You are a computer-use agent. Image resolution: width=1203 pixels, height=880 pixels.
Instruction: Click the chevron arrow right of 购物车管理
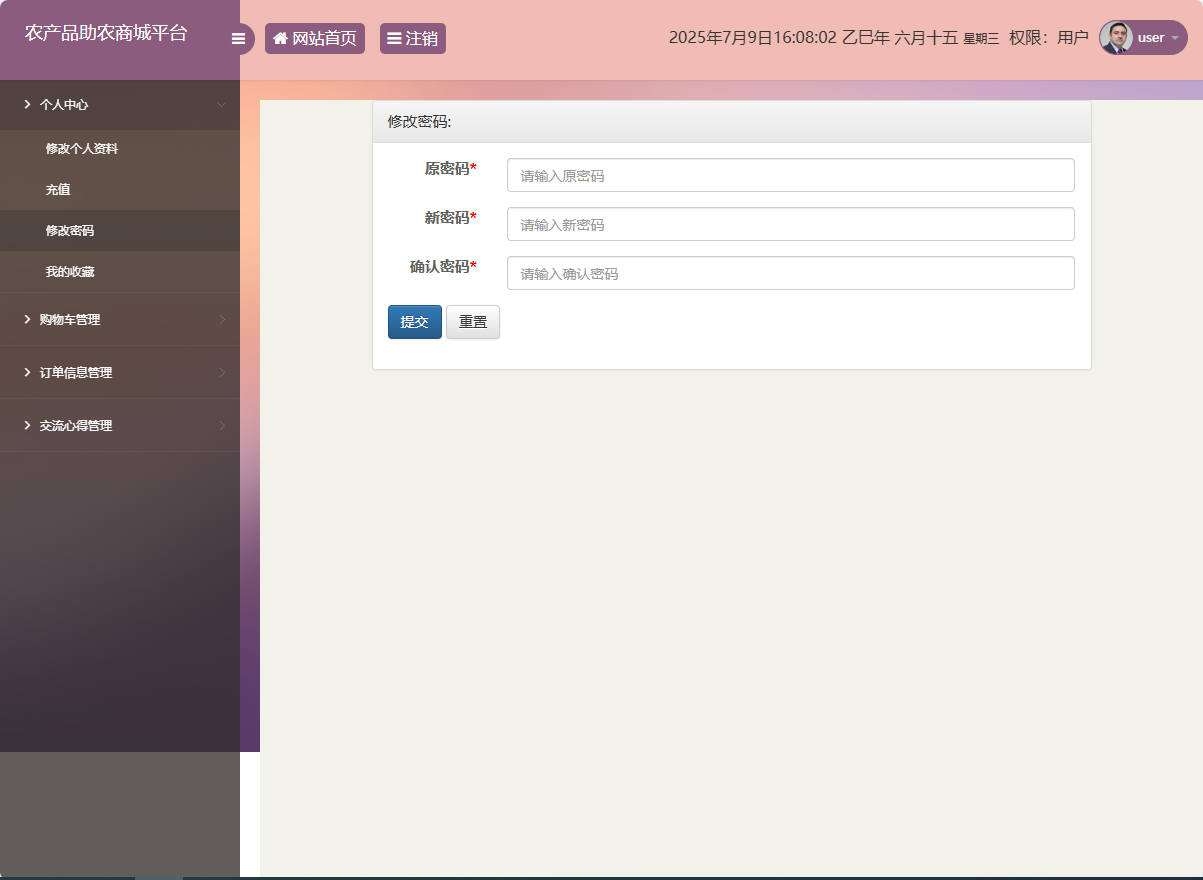click(222, 319)
